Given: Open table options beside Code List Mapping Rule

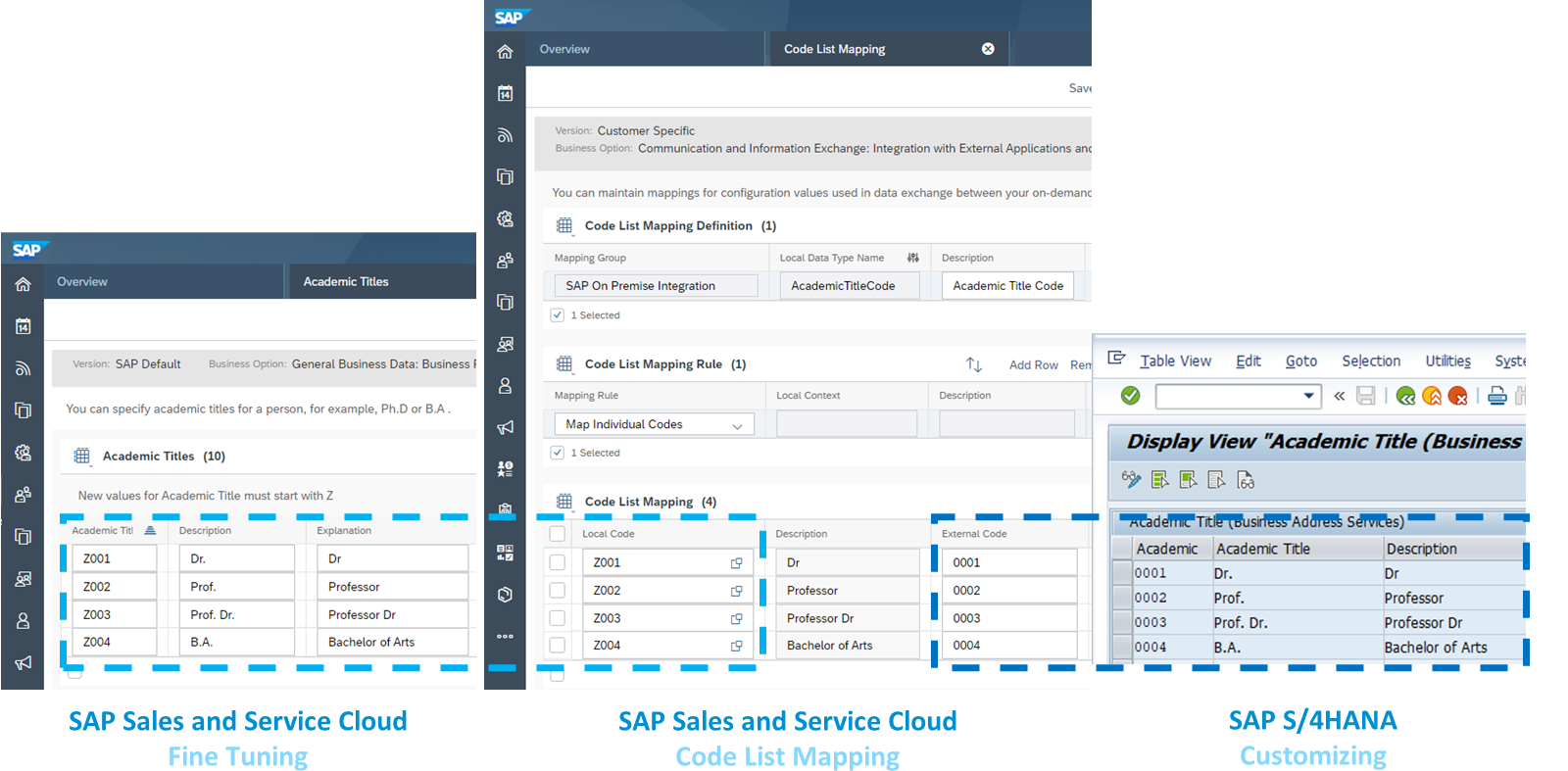Looking at the screenshot, I should tap(564, 363).
